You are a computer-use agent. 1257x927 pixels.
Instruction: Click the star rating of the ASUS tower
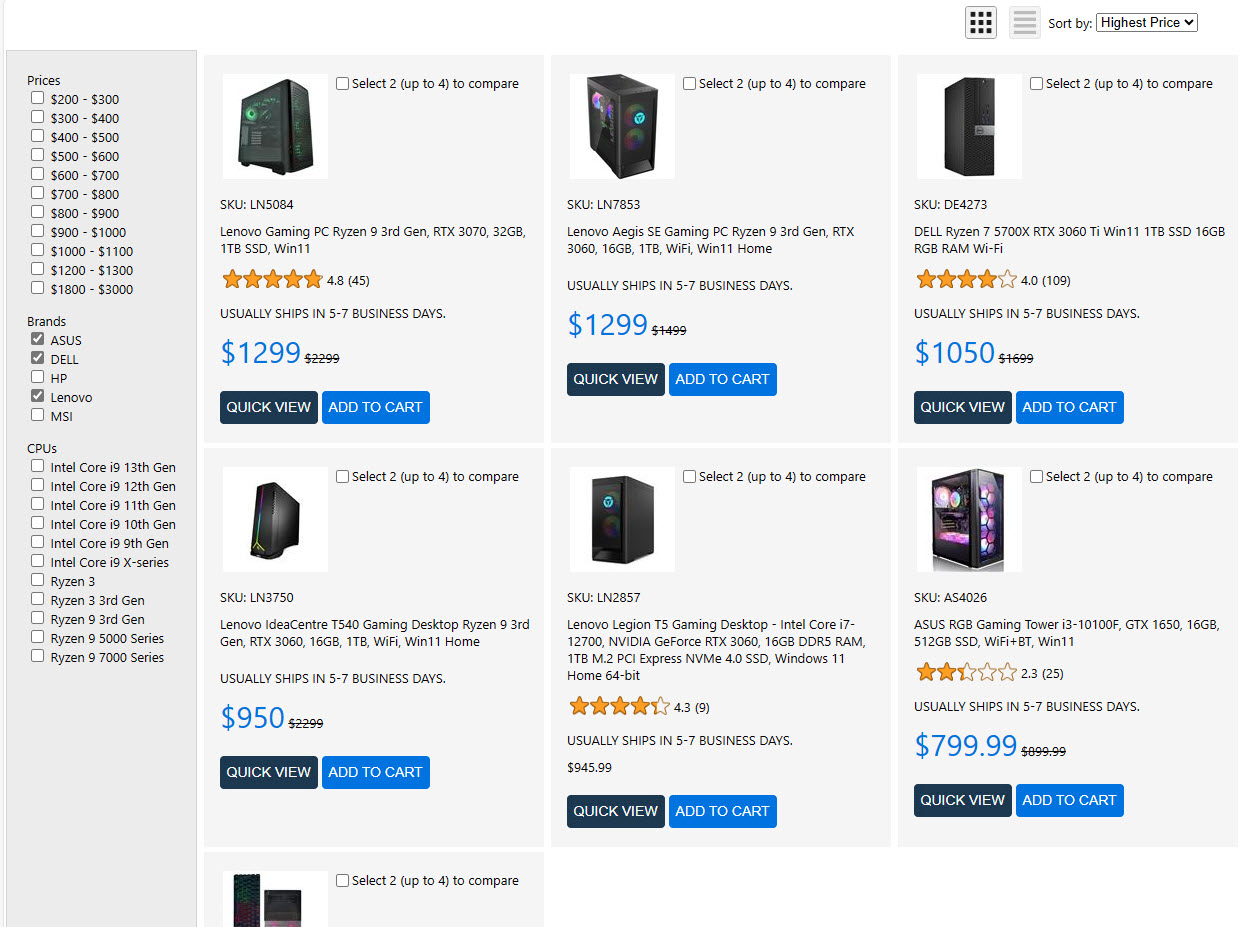click(966, 673)
